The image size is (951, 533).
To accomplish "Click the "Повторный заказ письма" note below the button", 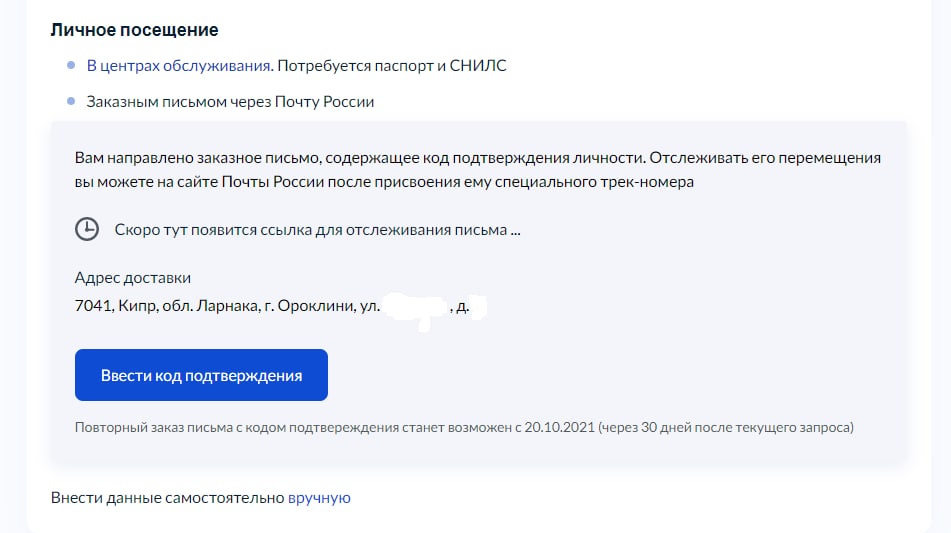I will [464, 428].
